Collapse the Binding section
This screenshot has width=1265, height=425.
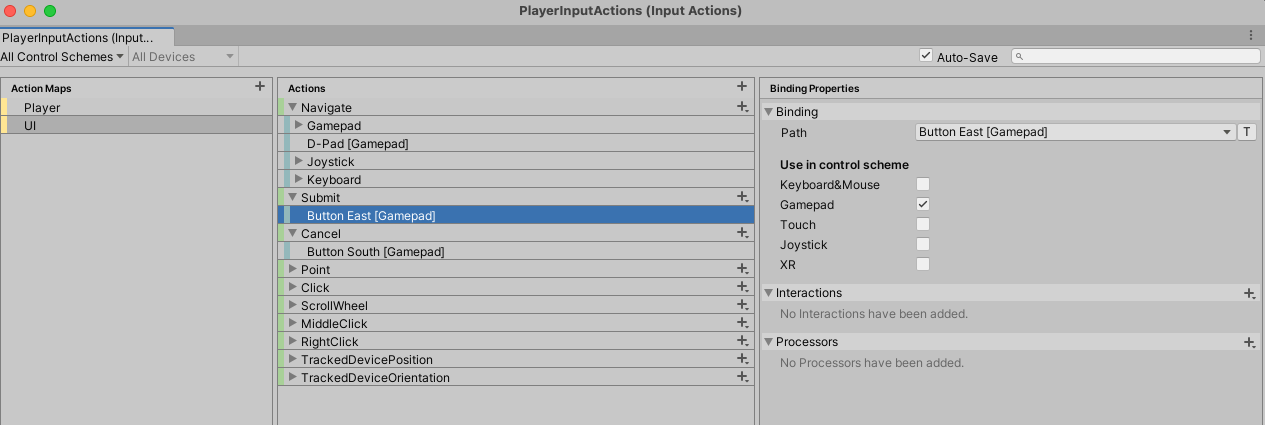[769, 112]
